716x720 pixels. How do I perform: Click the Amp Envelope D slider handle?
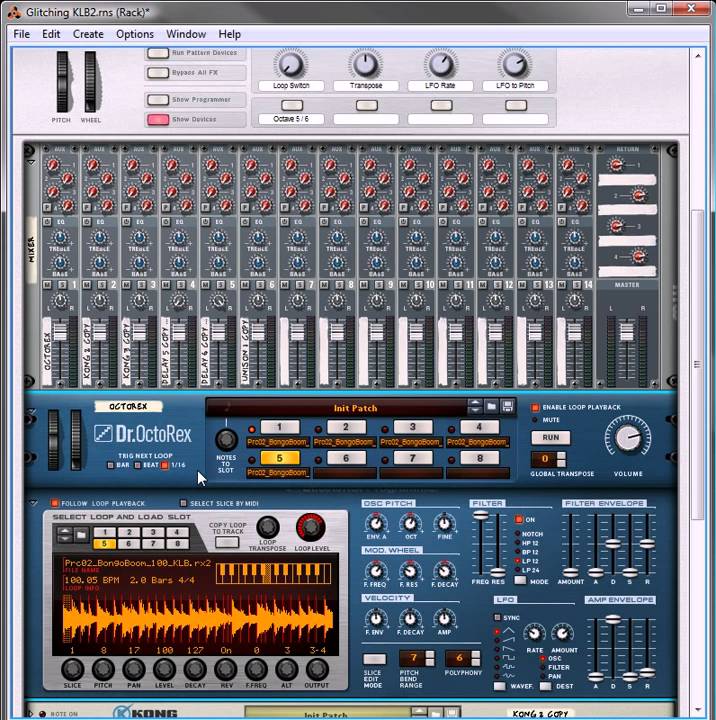coord(613,619)
